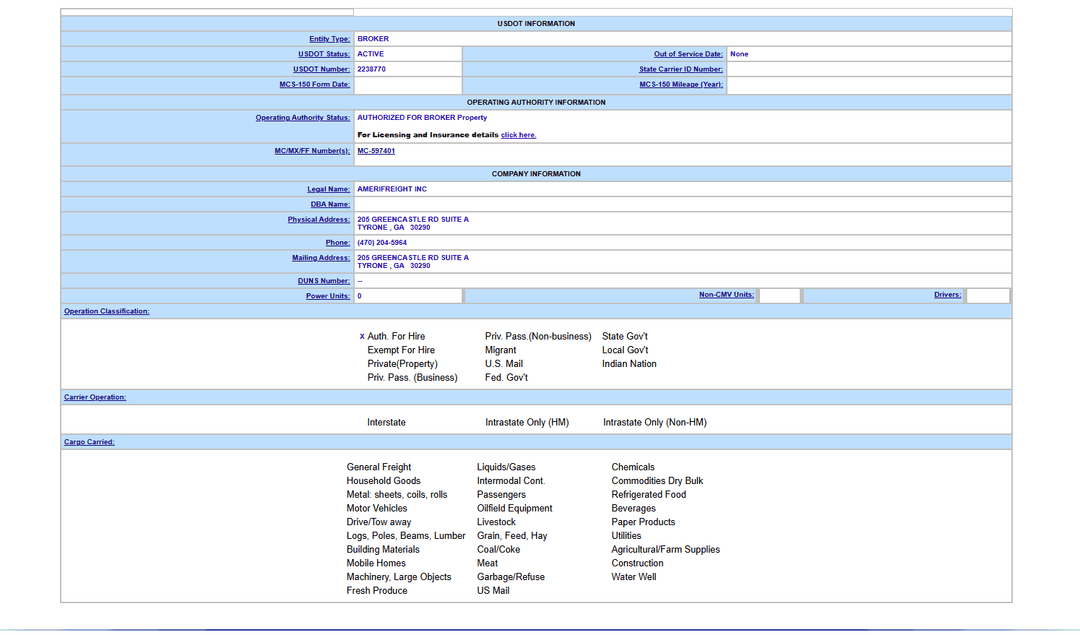Select the 'Paper Products' cargo entry
The width and height of the screenshot is (1080, 635).
[x=643, y=523]
